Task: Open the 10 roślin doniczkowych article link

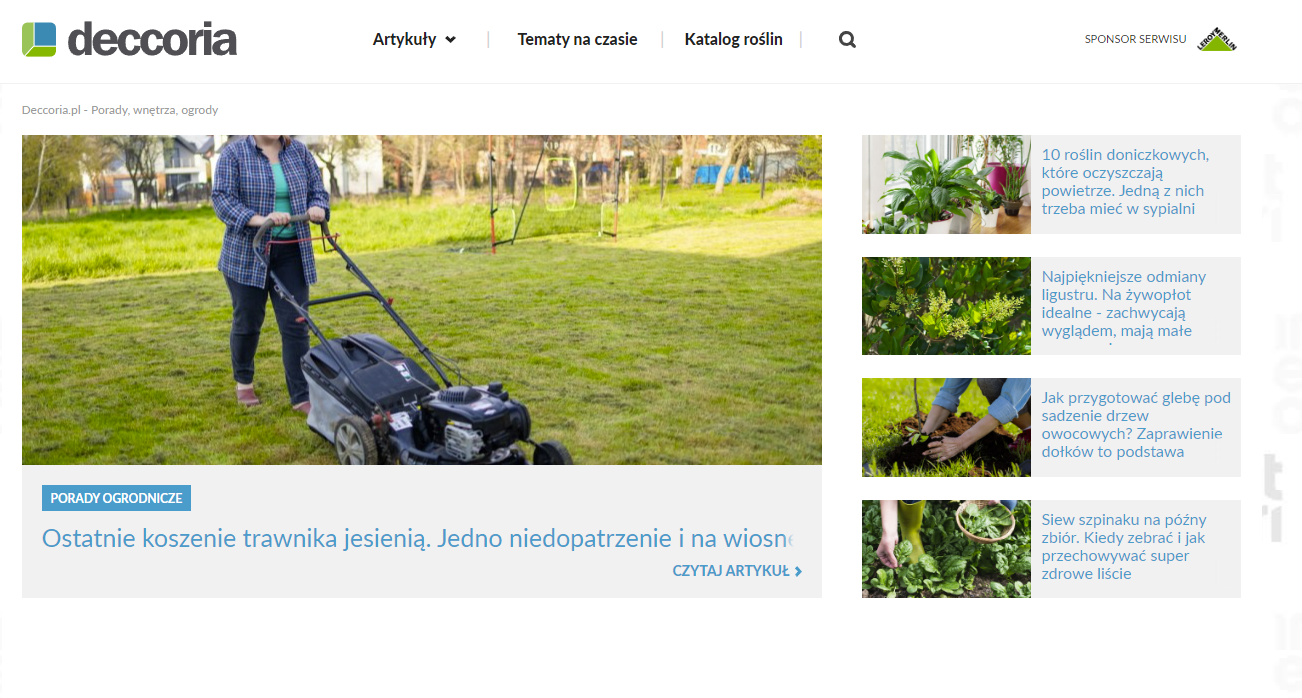Action: click(x=1124, y=182)
